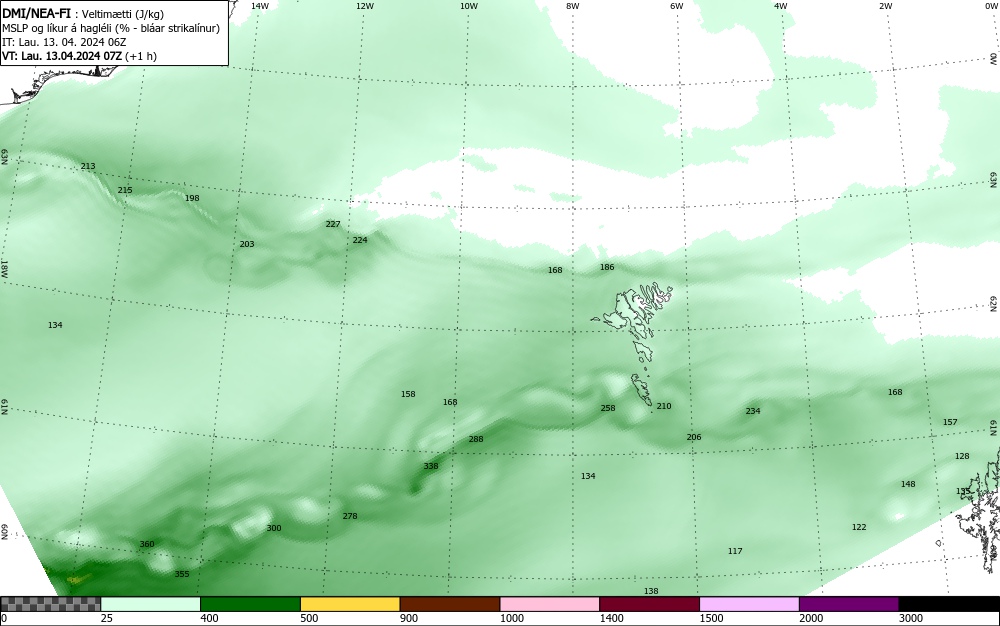
Task: Click the map value 360
Action: [x=147, y=544]
